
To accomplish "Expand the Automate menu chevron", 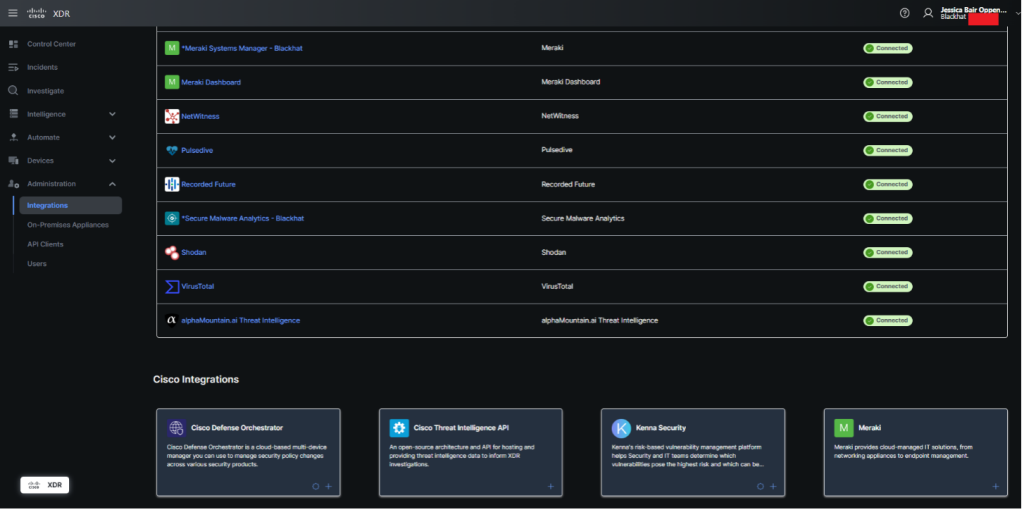I will 112,137.
